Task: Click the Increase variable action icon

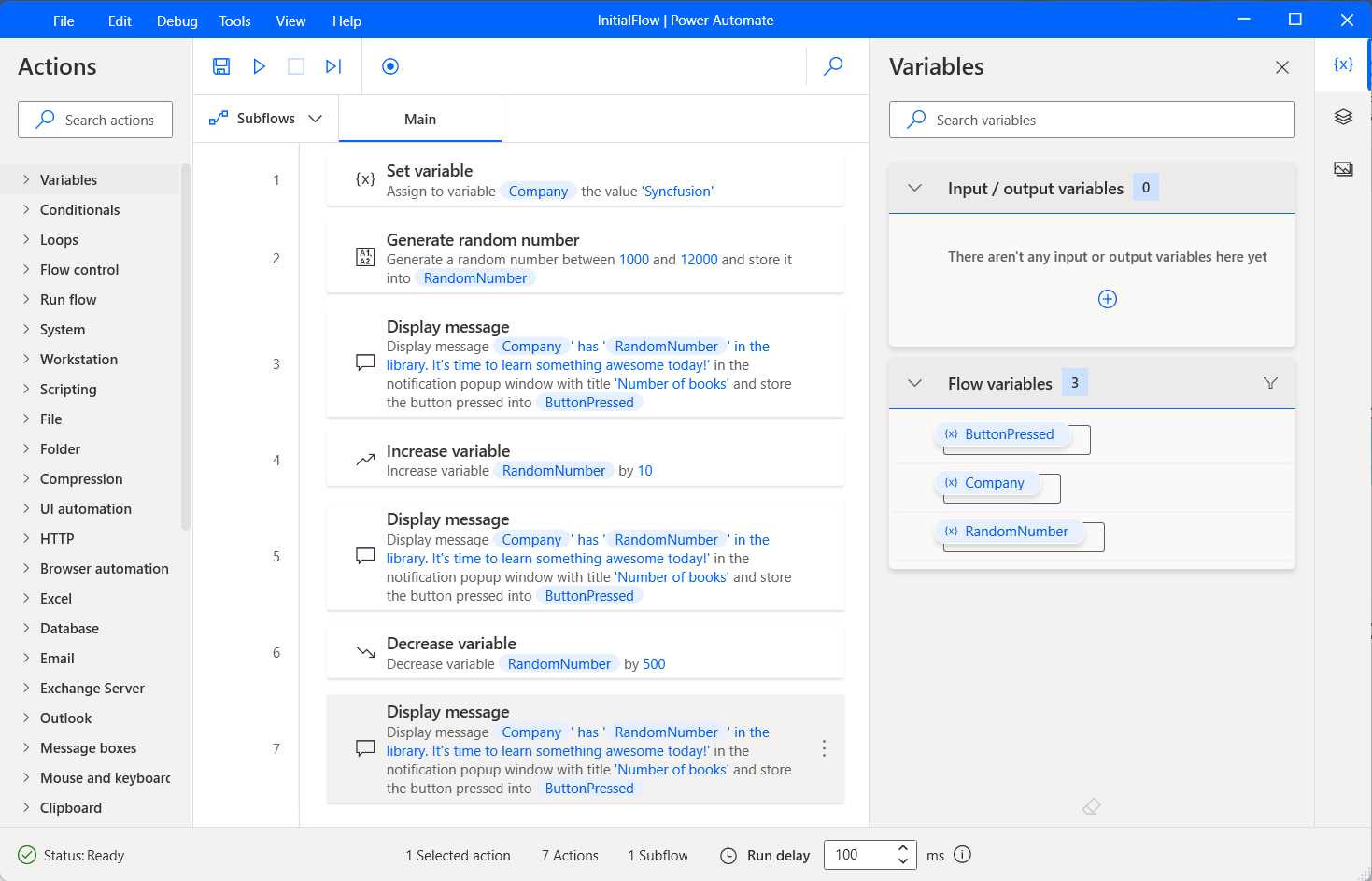Action: [x=366, y=460]
